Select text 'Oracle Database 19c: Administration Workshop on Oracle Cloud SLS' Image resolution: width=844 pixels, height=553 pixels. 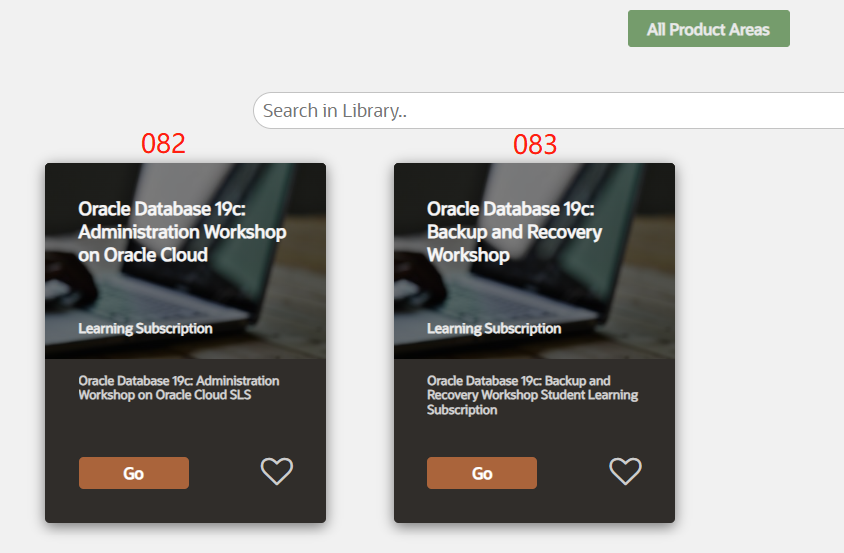(179, 388)
